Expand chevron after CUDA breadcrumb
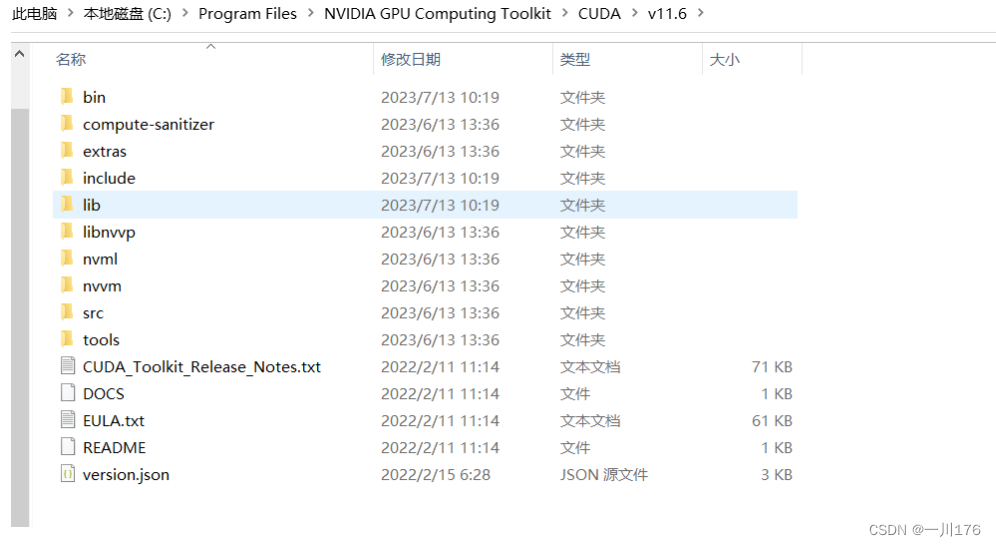 (x=635, y=13)
